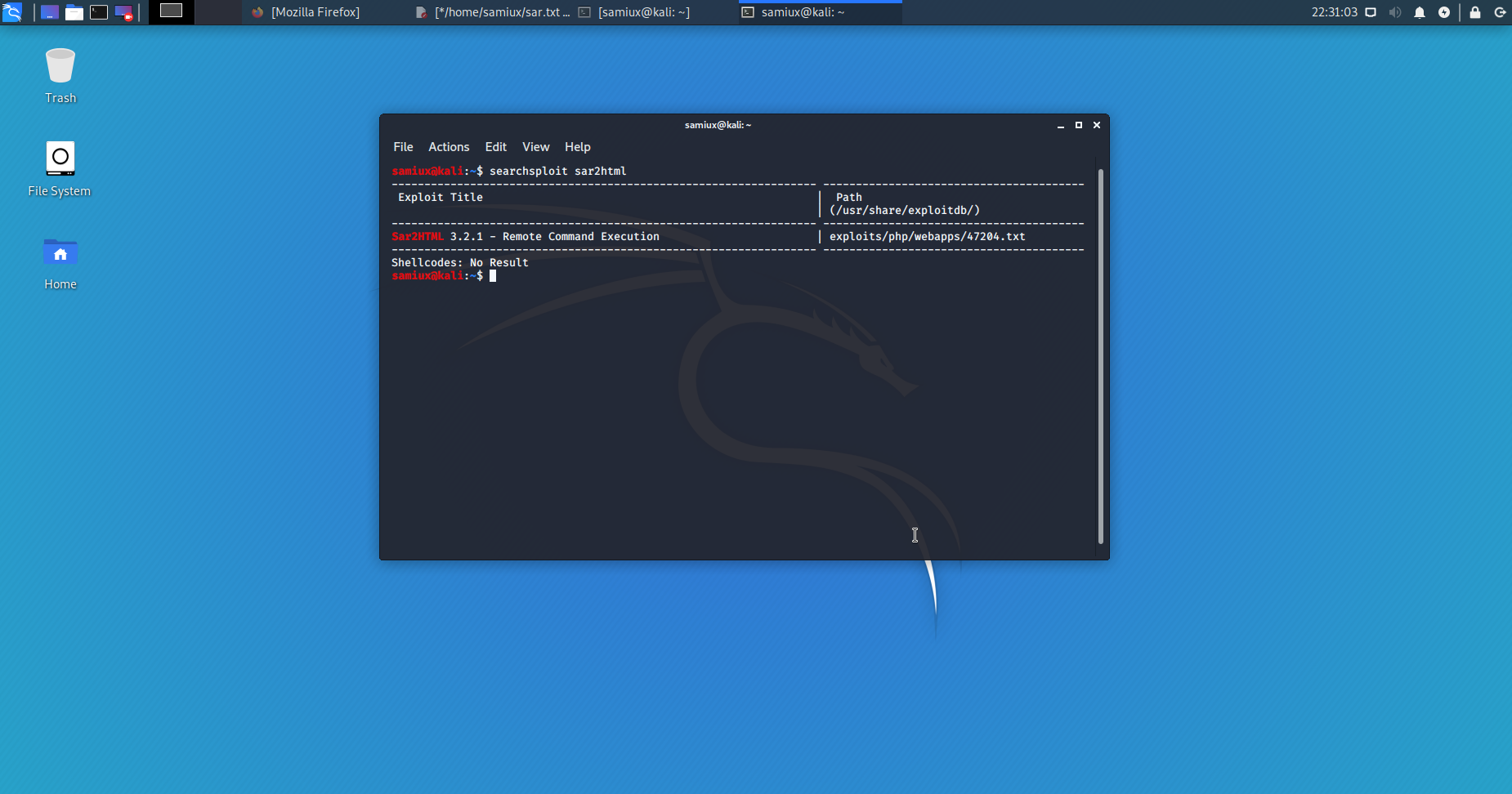Image resolution: width=1512 pixels, height=794 pixels.
Task: Select the active samiux@kali terminal taskbar button
Action: [820, 12]
